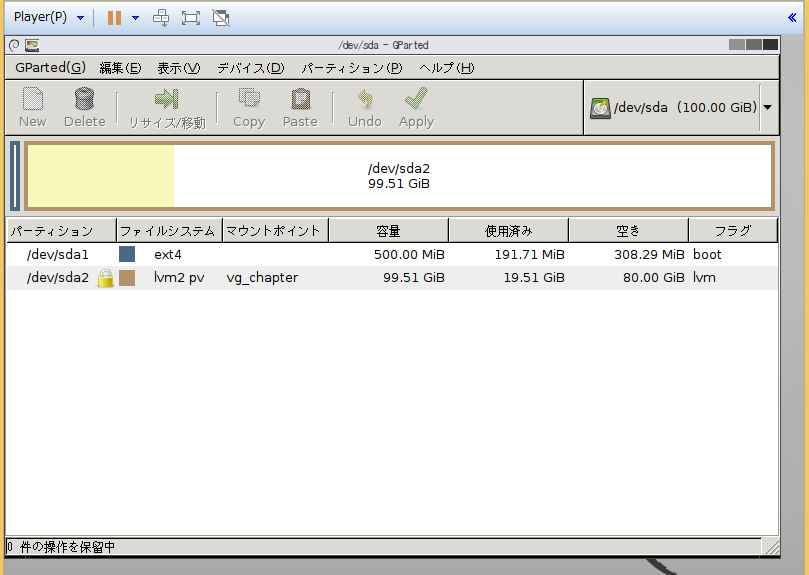Viewport: 809px width, 575px height.
Task: Click the 99.51 GiB size cell in table
Action: pyautogui.click(x=414, y=278)
